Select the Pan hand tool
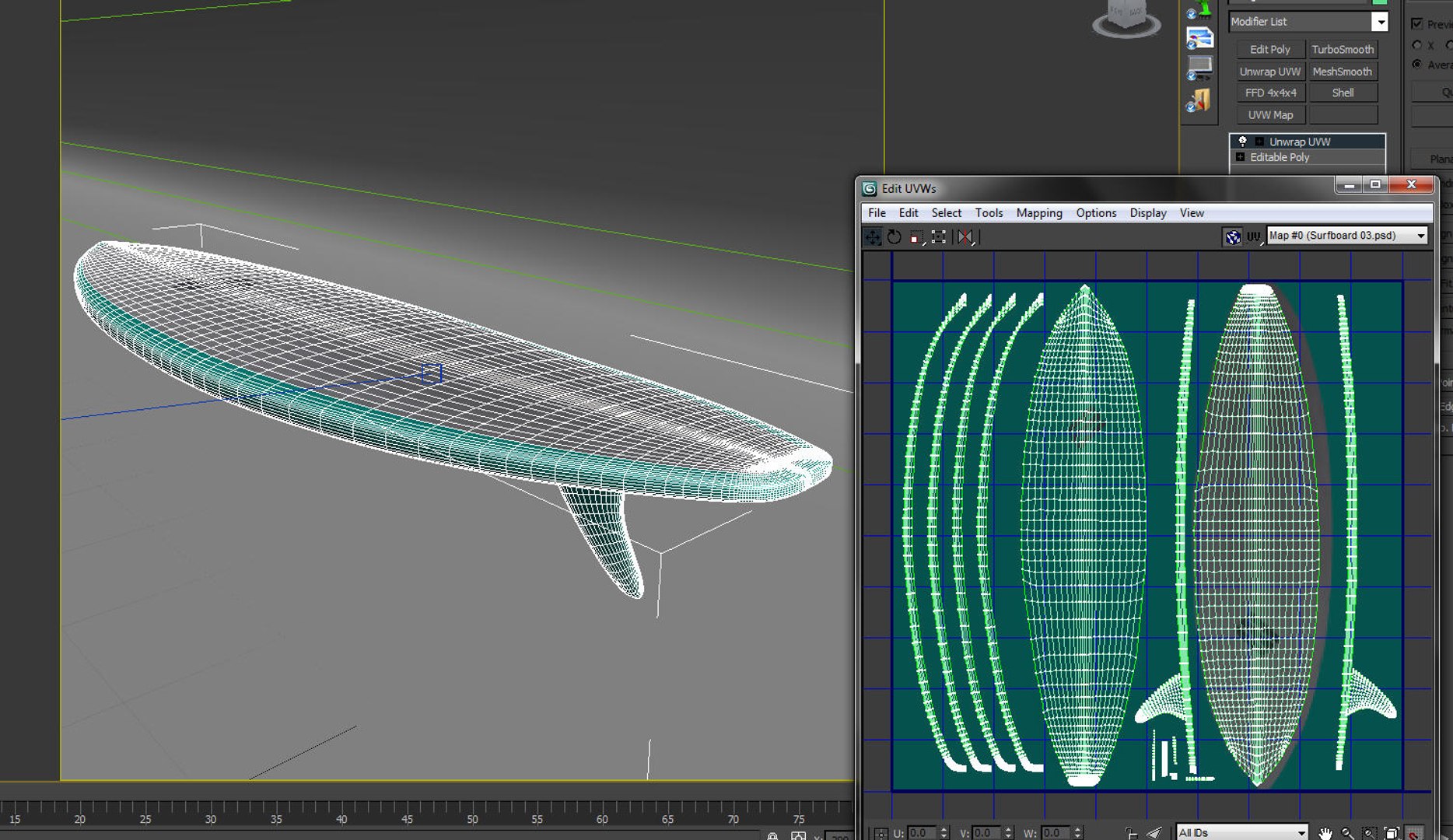1453x840 pixels. [x=1325, y=833]
